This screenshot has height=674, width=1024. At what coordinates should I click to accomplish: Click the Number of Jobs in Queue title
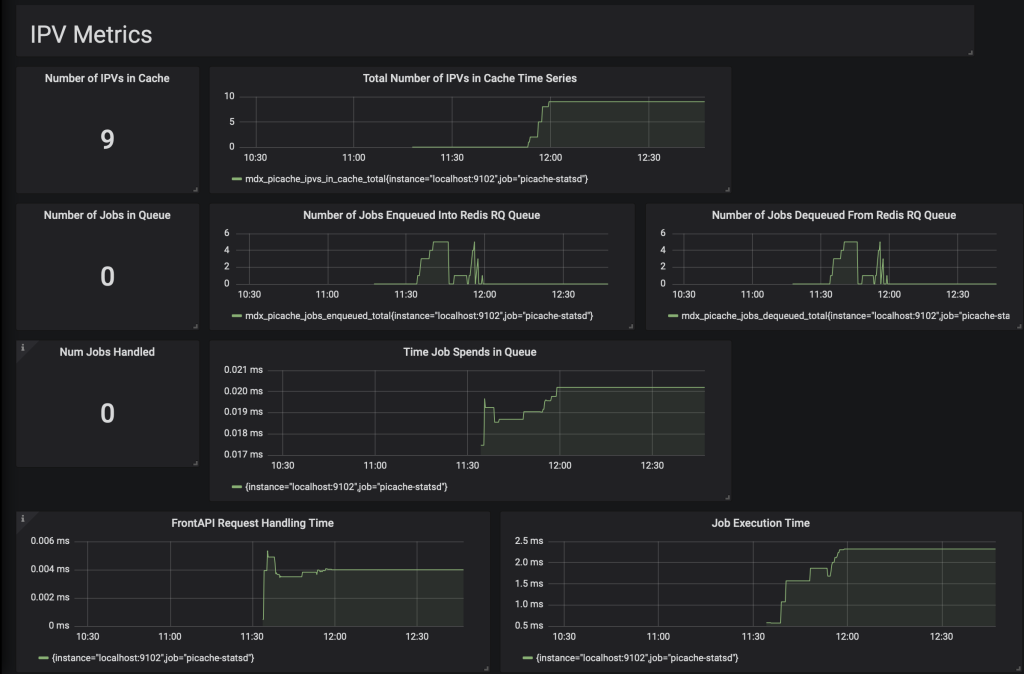point(107,215)
